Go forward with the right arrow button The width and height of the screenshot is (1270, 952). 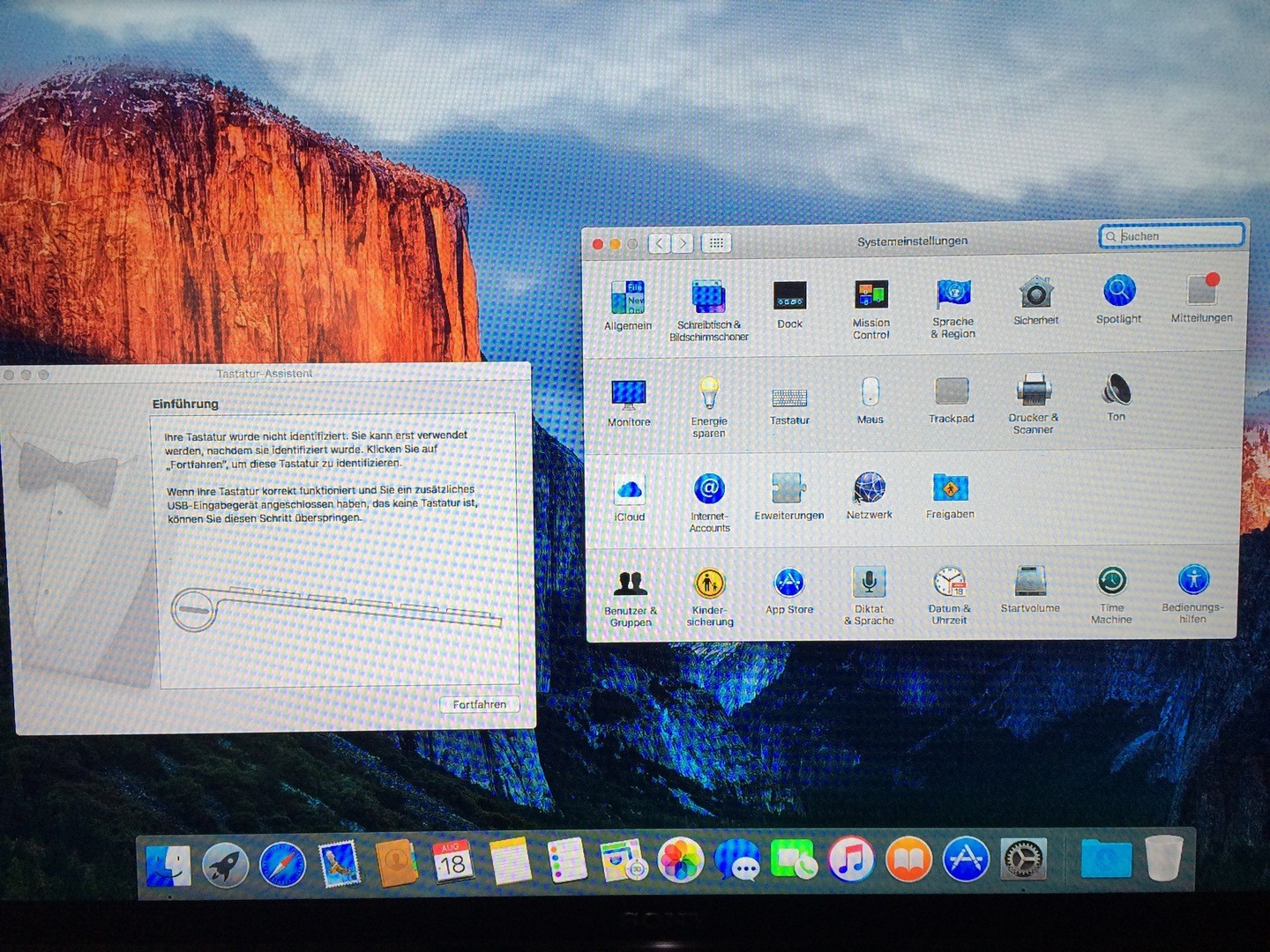[683, 243]
